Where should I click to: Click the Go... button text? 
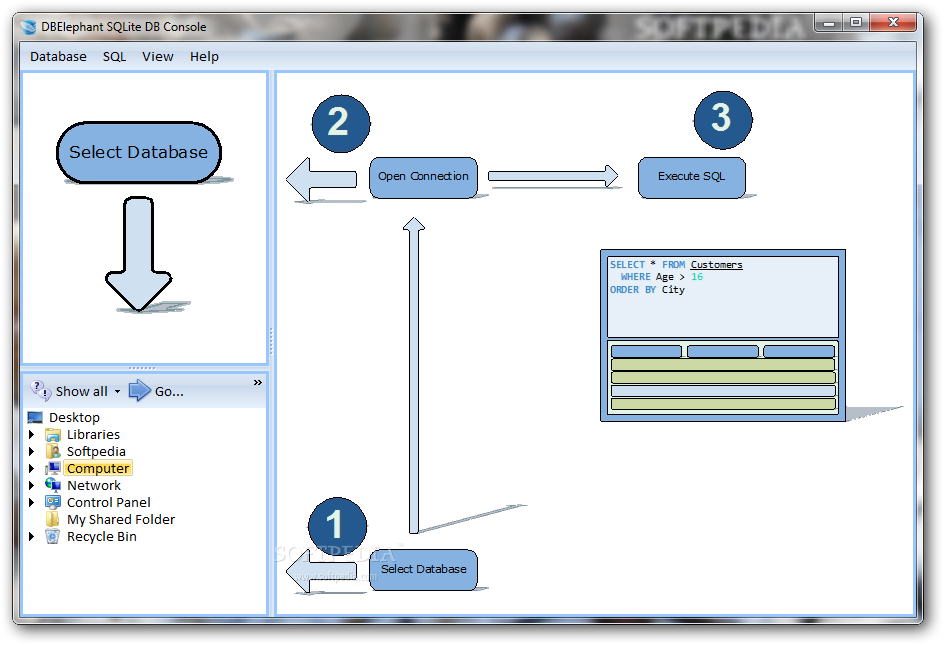coord(169,391)
